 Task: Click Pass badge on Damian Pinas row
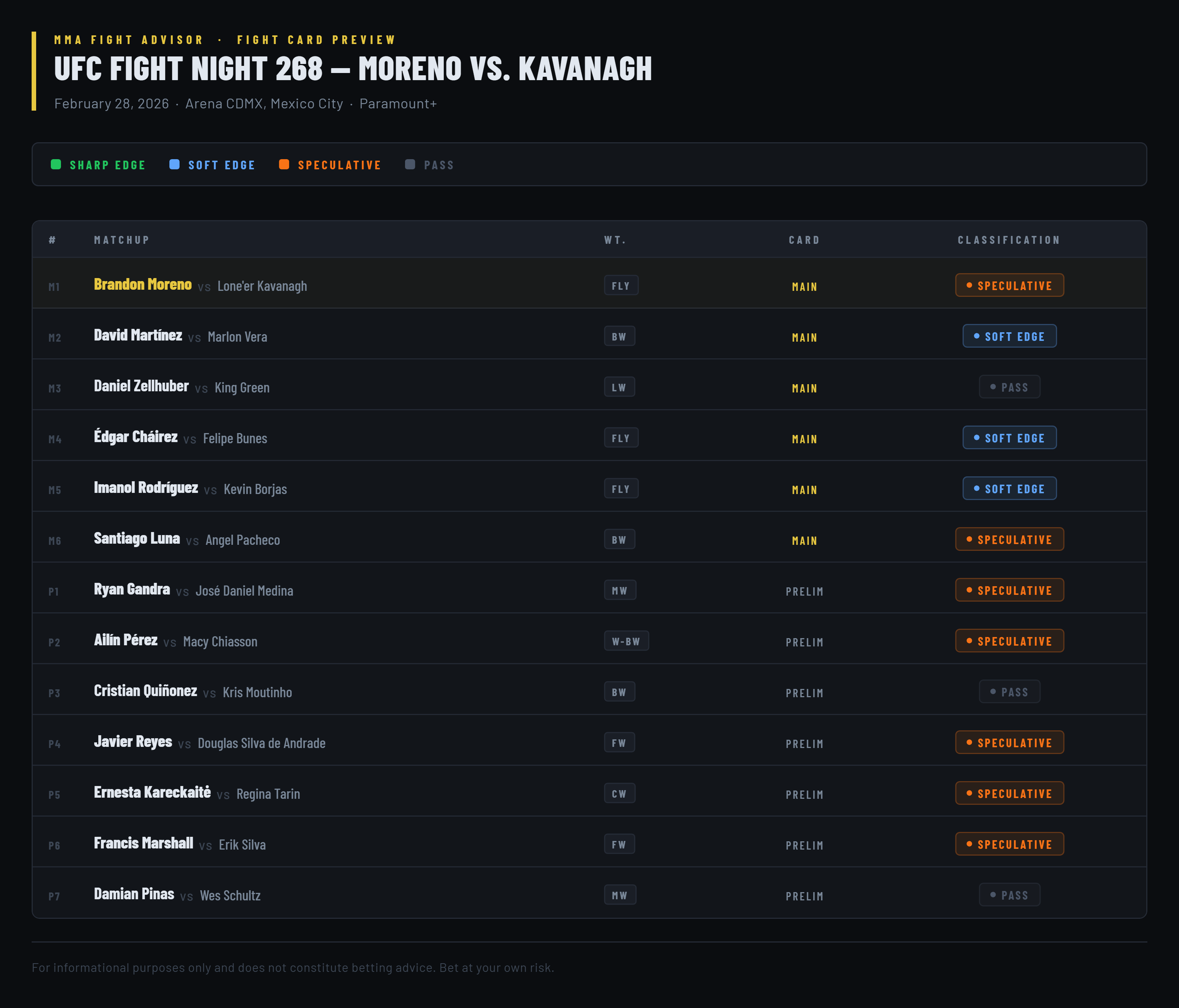(x=1010, y=895)
